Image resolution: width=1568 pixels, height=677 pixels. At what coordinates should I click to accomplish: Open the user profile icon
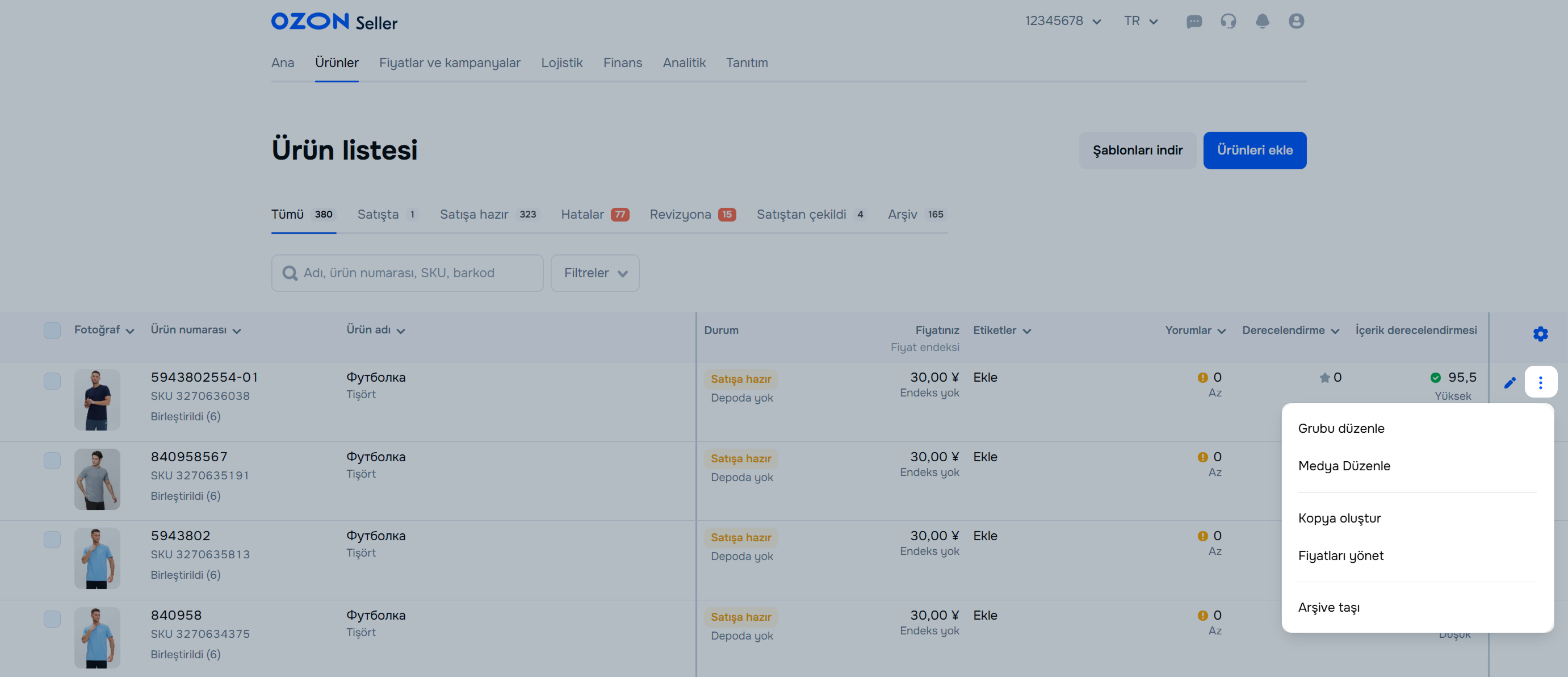pos(1296,22)
